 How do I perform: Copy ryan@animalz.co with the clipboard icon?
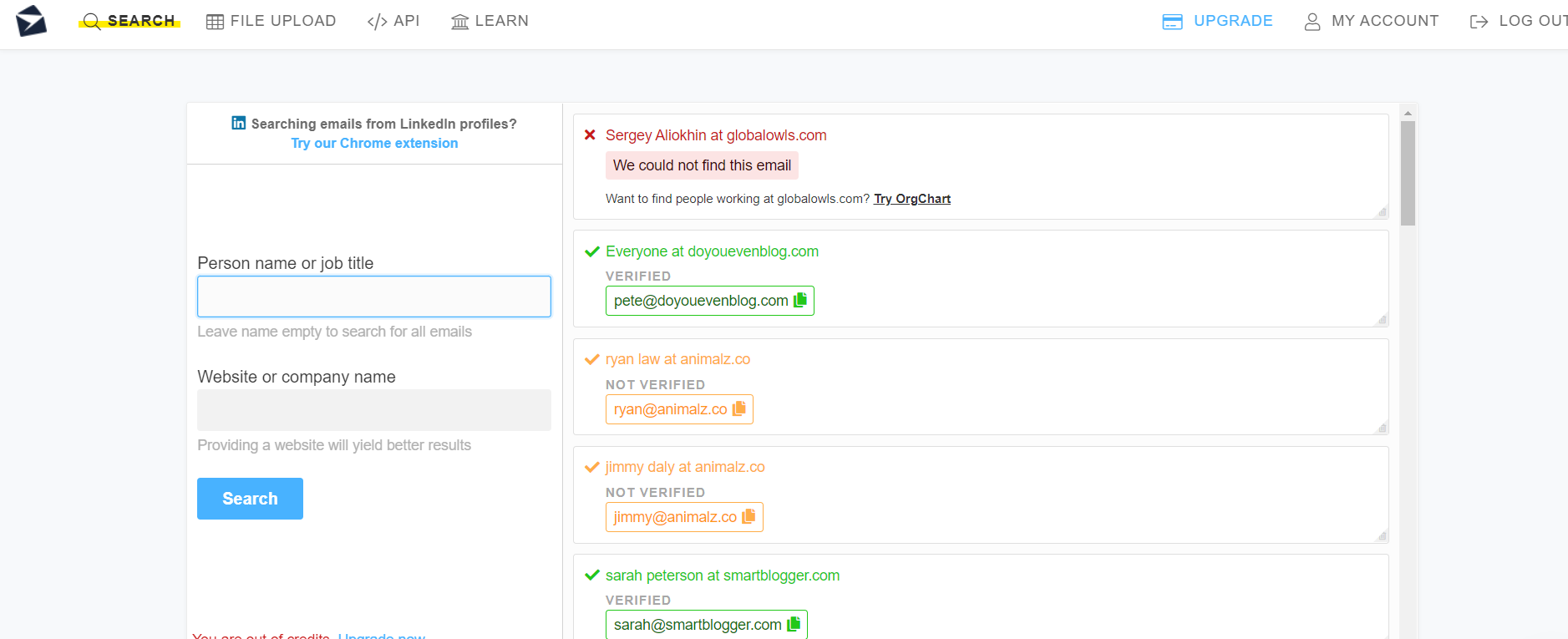(739, 408)
